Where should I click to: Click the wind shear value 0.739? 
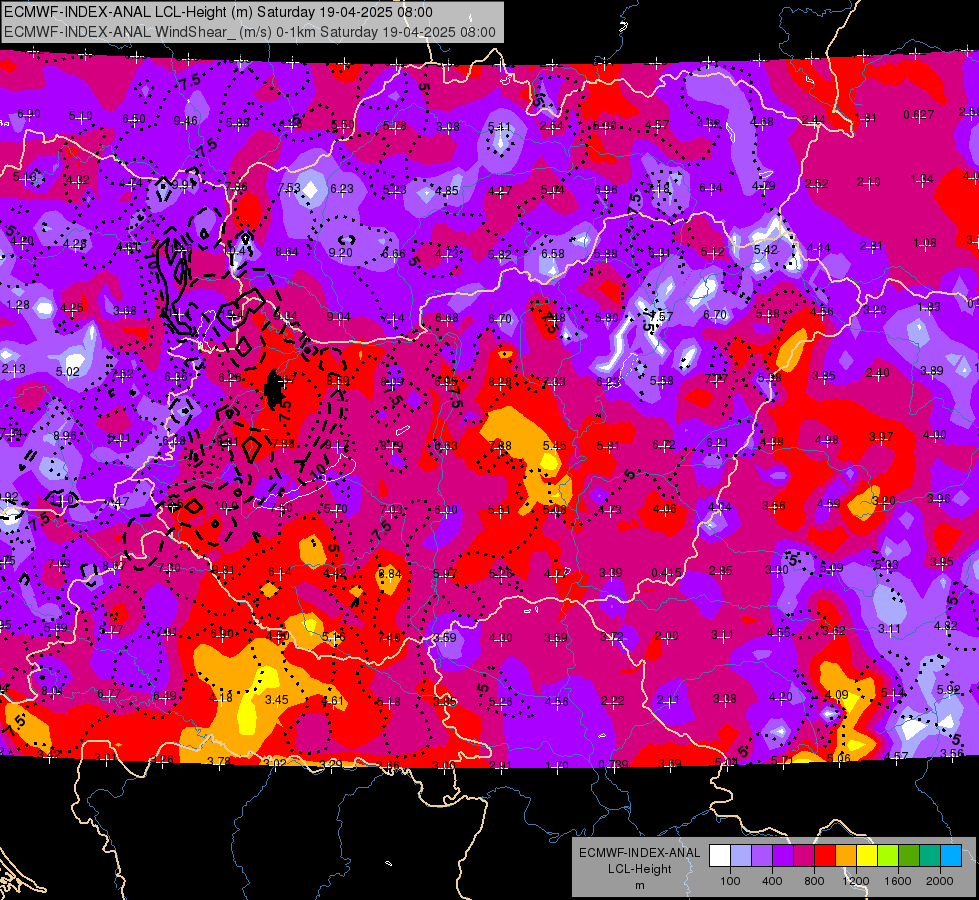[x=613, y=764]
